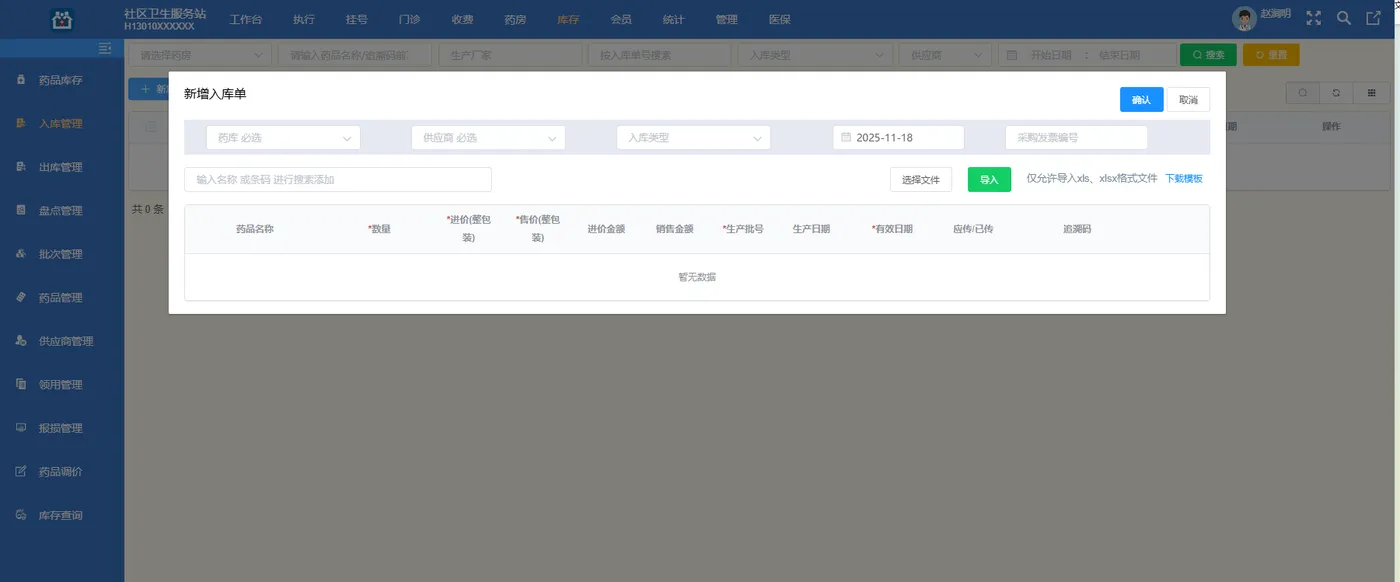
Task: Switch to the 会员 menu tab
Action: coord(621,18)
